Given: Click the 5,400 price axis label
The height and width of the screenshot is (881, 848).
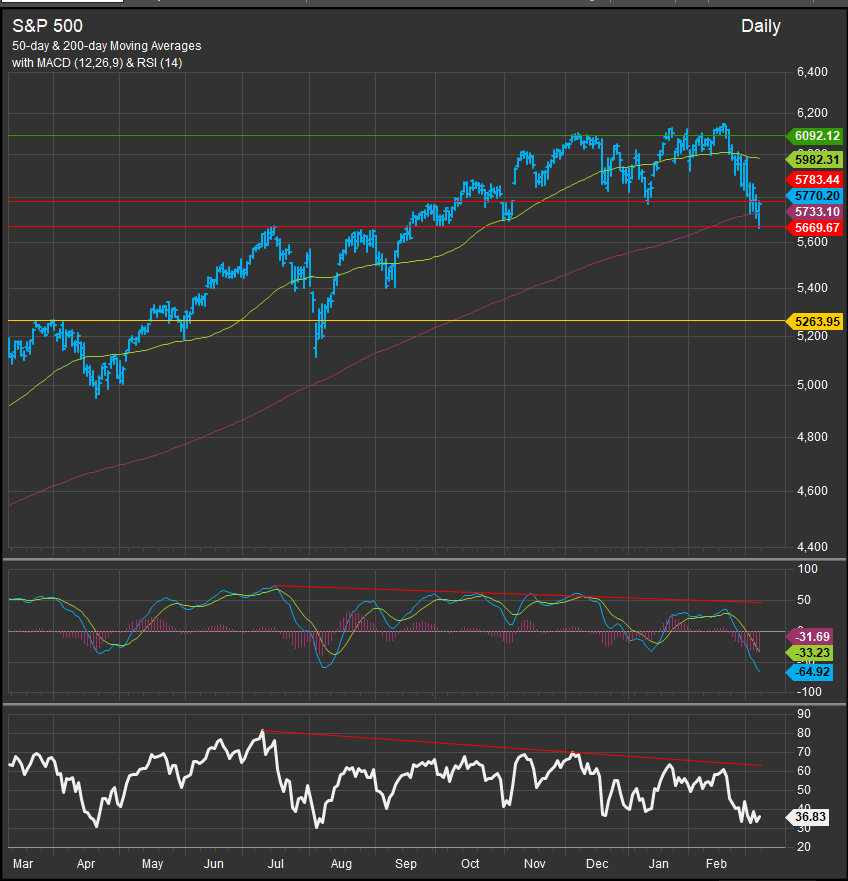Looking at the screenshot, I should (812, 288).
